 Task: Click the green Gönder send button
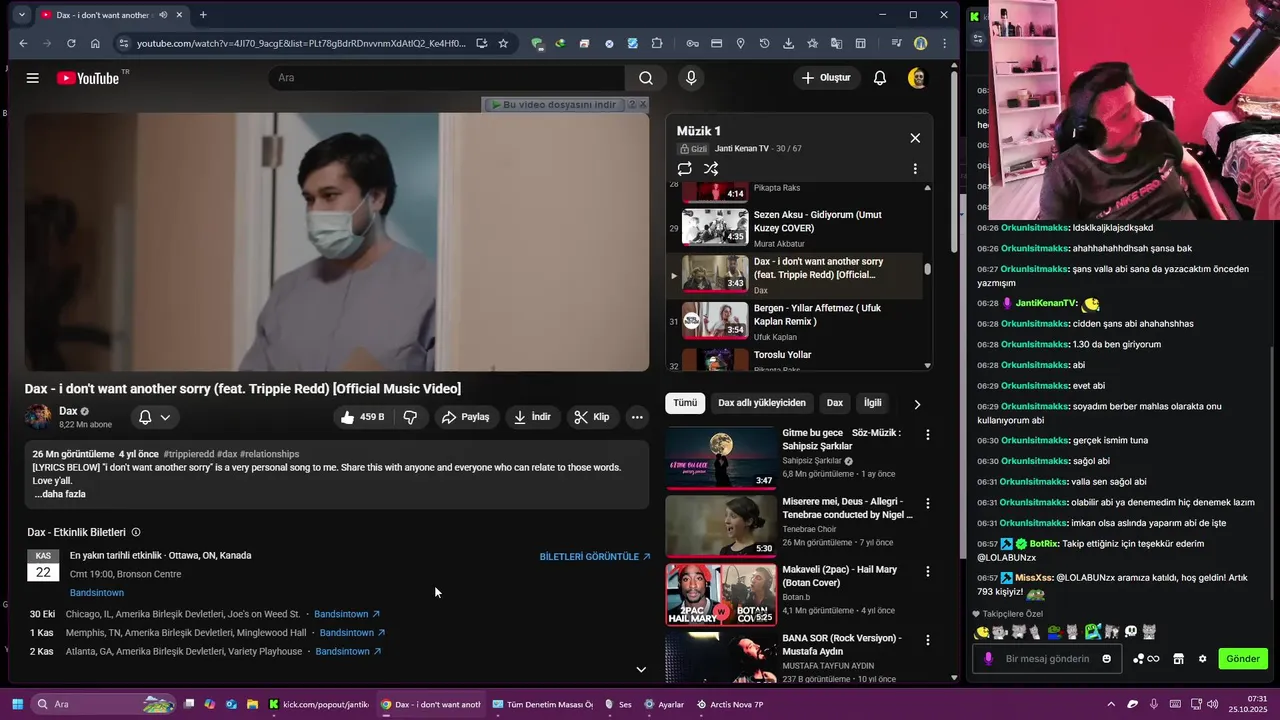[1243, 659]
